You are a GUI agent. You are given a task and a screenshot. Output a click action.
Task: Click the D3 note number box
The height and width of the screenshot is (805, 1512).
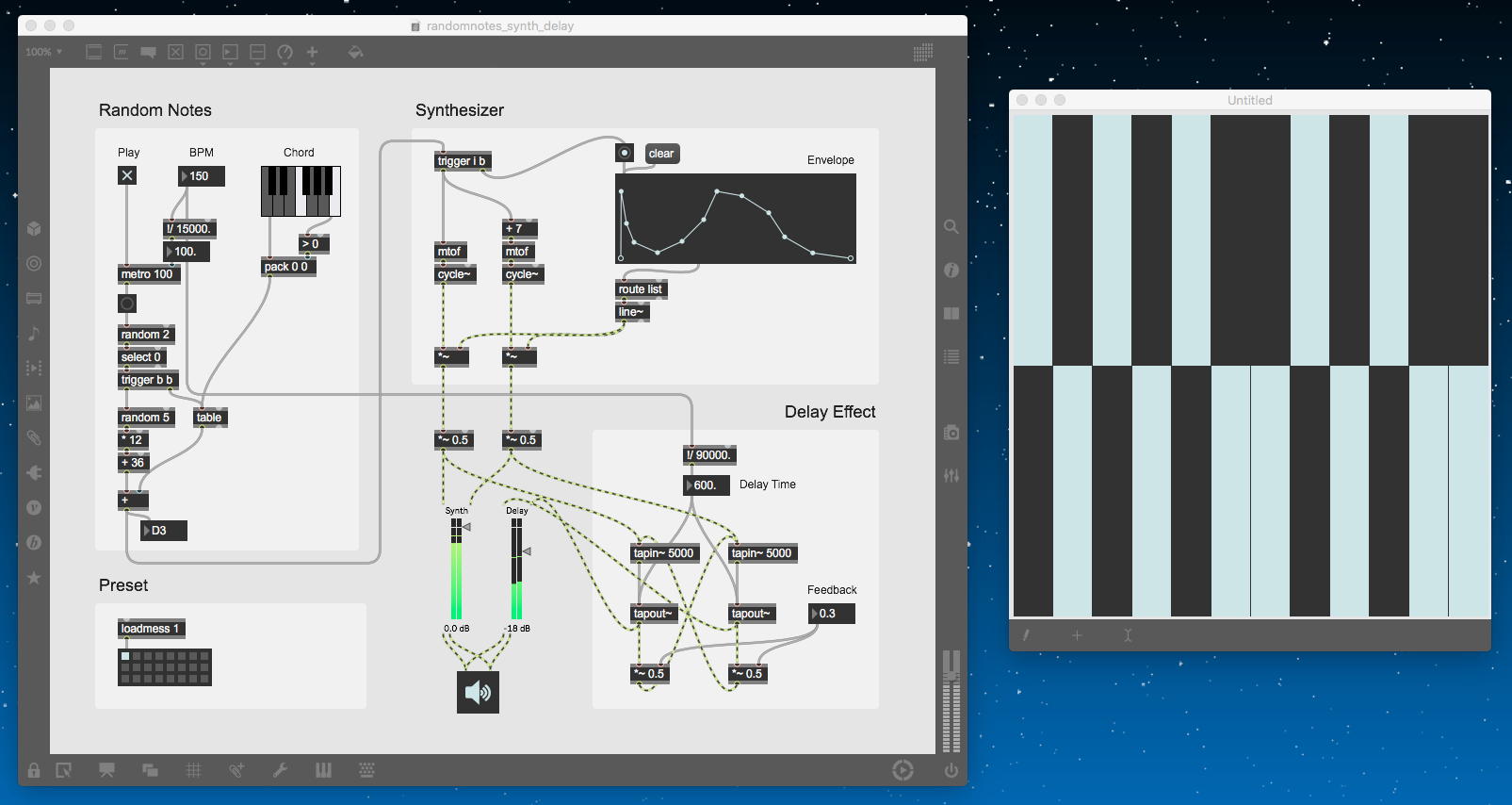coord(164,531)
